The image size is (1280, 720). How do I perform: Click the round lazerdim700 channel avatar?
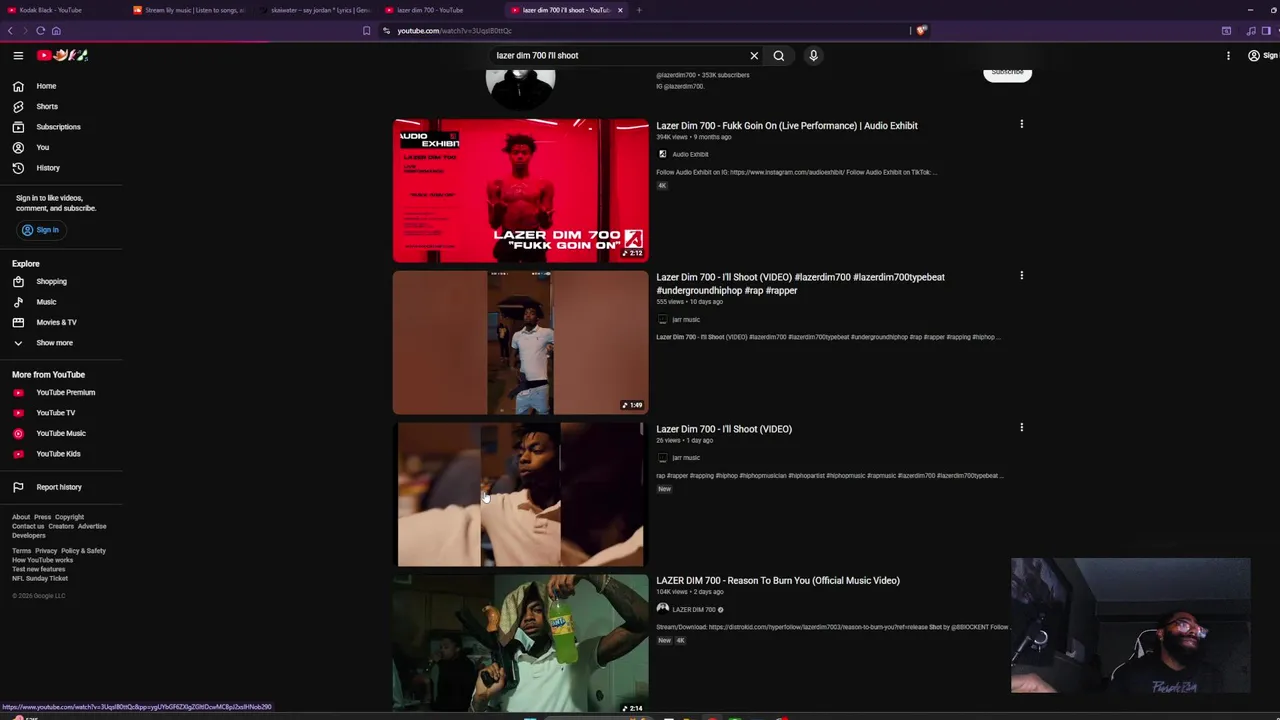[x=520, y=88]
